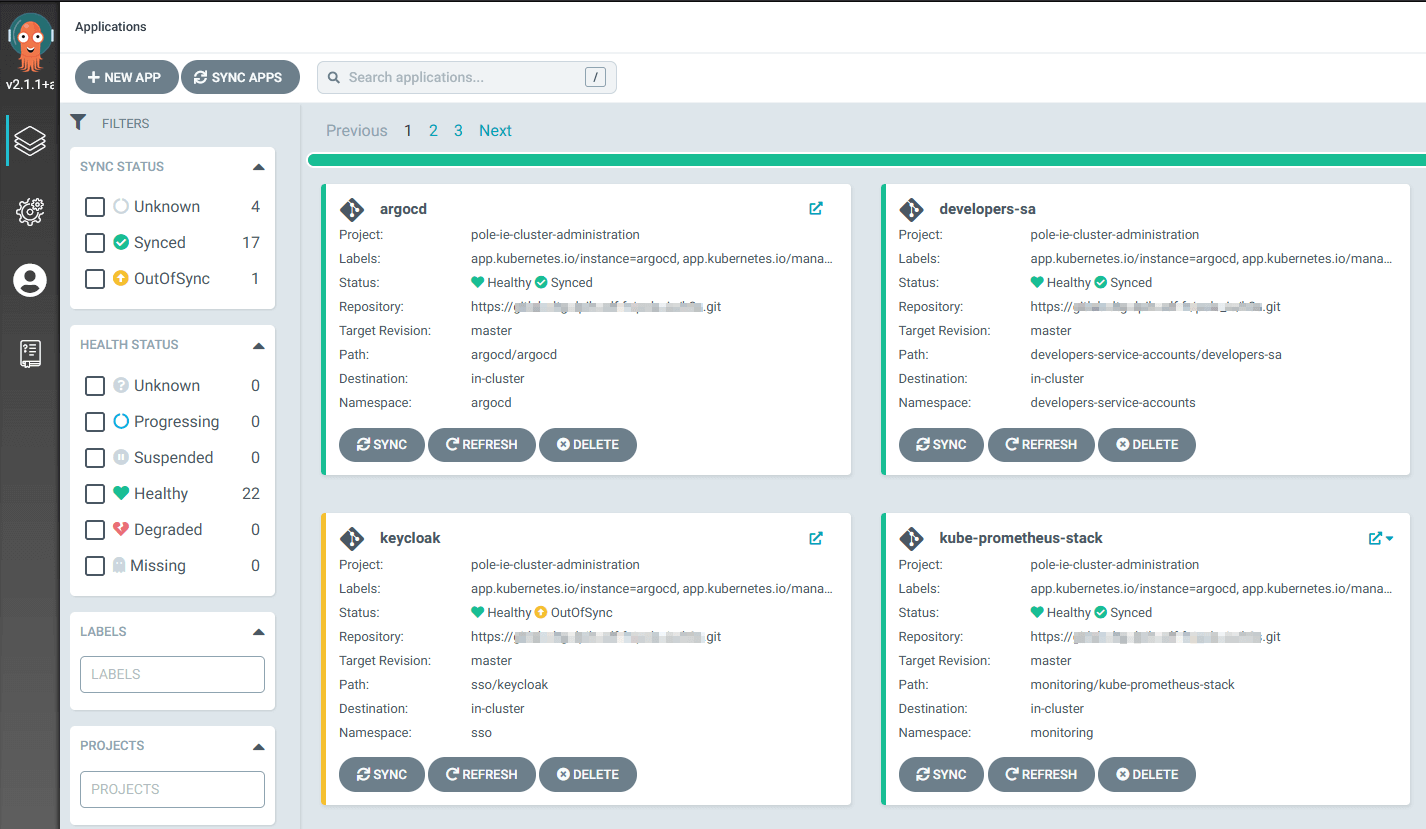Screen dimensions: 1426x829
Task: Focus the Projects filter input
Action: (172, 789)
